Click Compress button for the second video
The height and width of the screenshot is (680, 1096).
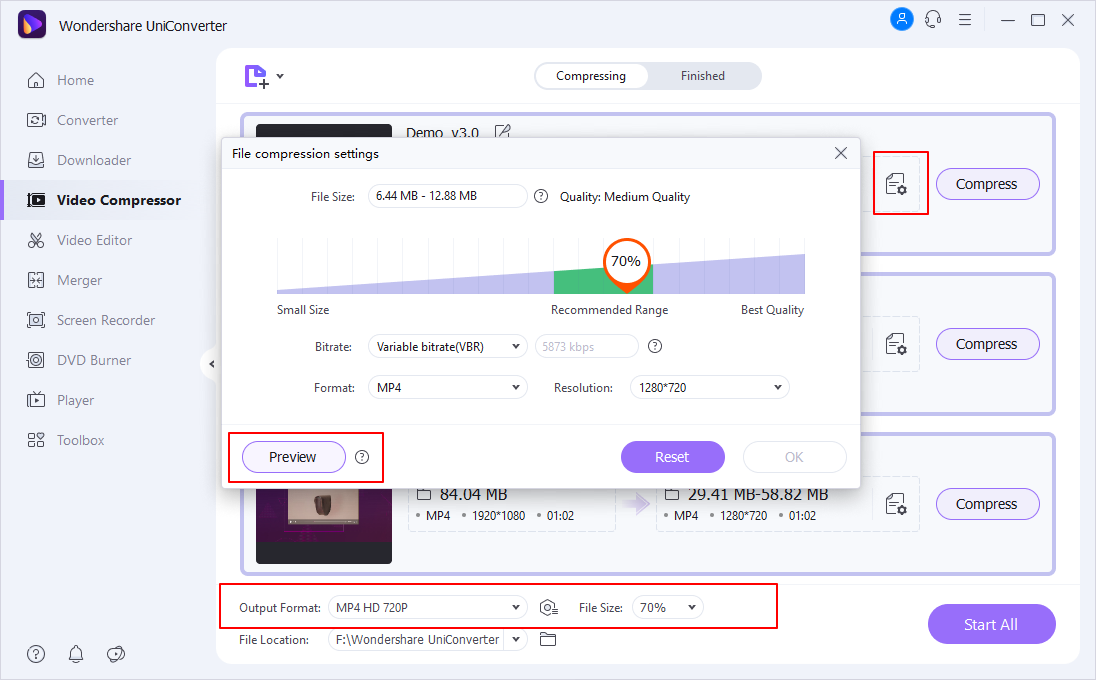(987, 345)
